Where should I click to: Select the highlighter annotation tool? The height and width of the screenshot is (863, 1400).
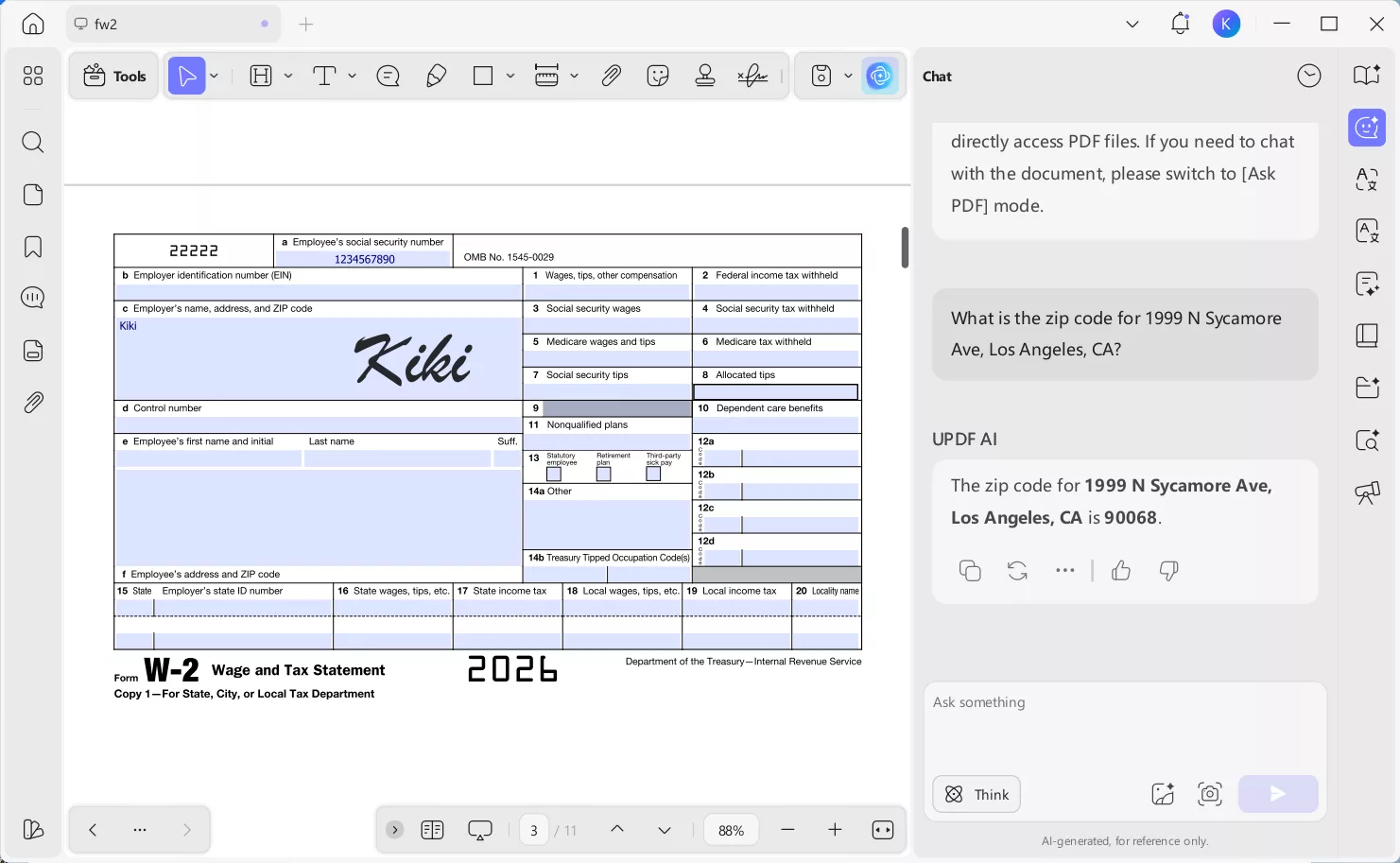tap(436, 76)
